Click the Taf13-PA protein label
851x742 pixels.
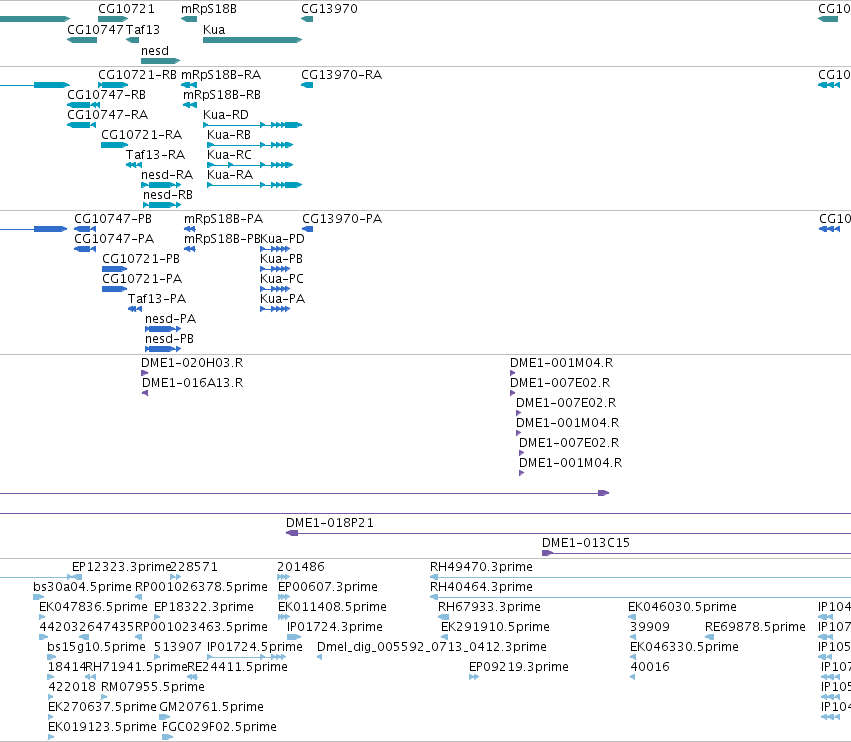click(157, 299)
